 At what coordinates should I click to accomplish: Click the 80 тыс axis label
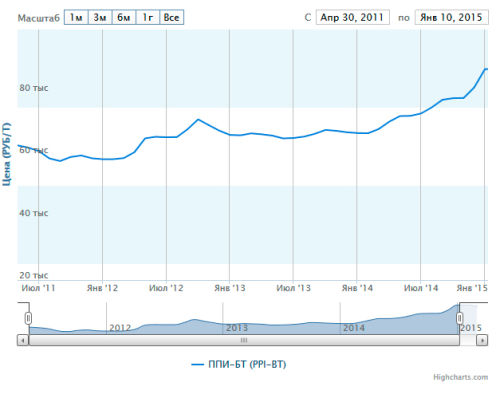tap(34, 88)
